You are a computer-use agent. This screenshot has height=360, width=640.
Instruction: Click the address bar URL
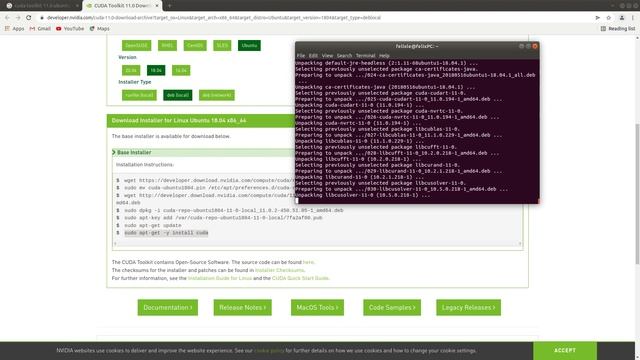point(214,18)
